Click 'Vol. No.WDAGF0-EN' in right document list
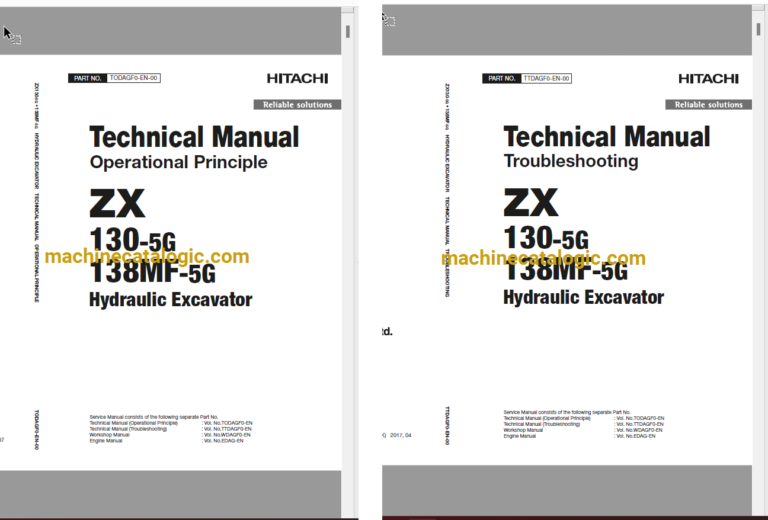Image resolution: width=768 pixels, height=520 pixels. (x=639, y=430)
